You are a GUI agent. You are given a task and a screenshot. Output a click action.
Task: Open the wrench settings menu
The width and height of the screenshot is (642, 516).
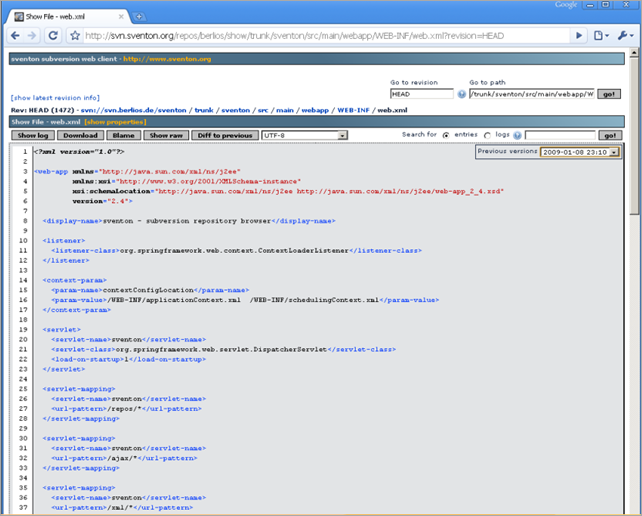[x=625, y=36]
